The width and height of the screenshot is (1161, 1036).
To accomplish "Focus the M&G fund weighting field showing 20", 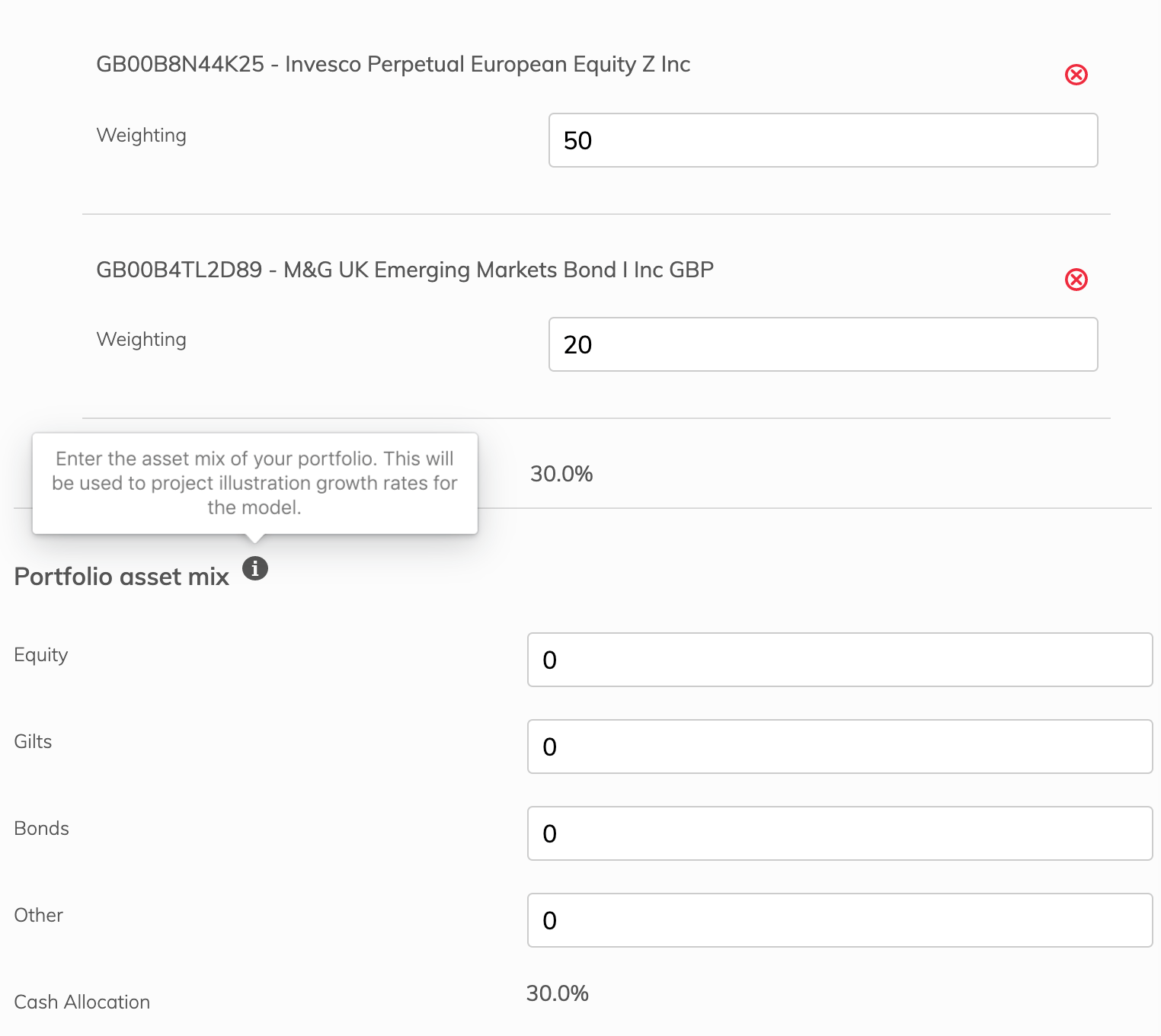I will (823, 344).
